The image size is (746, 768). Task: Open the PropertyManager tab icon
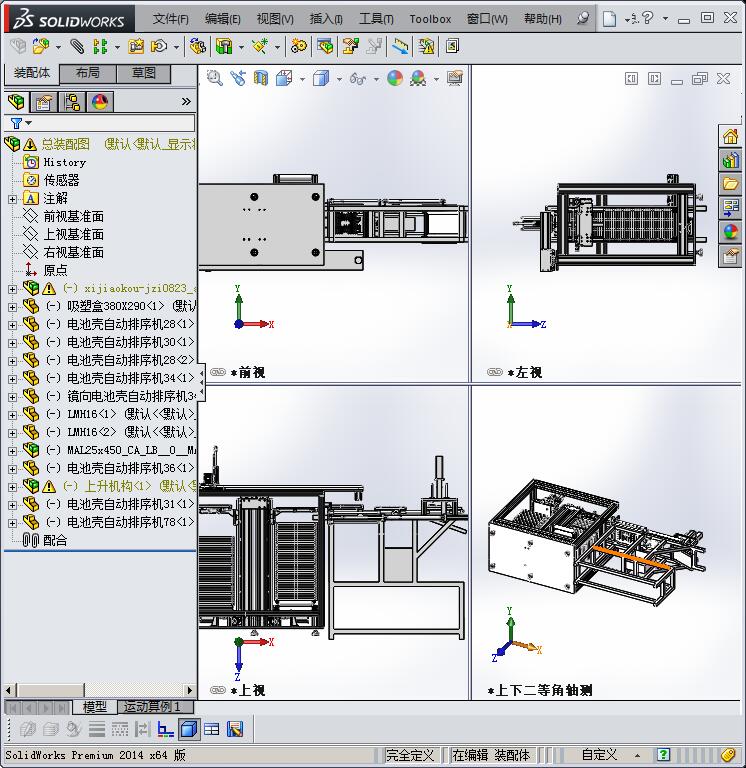tap(44, 102)
